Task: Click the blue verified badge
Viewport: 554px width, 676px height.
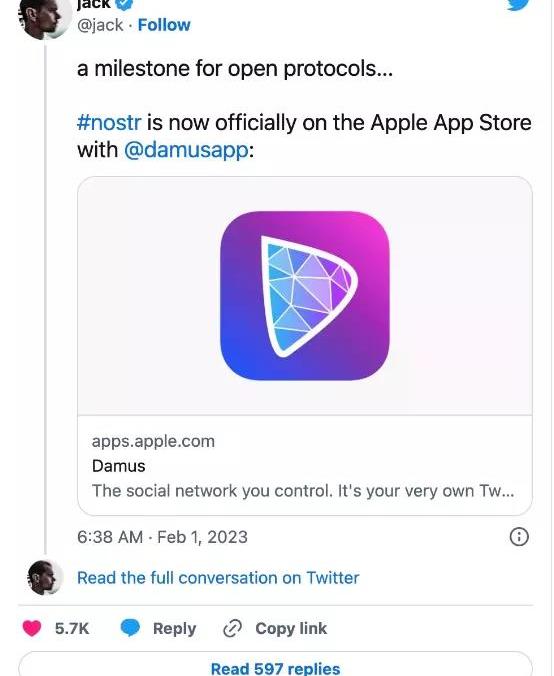Action: pyautogui.click(x=125, y=5)
